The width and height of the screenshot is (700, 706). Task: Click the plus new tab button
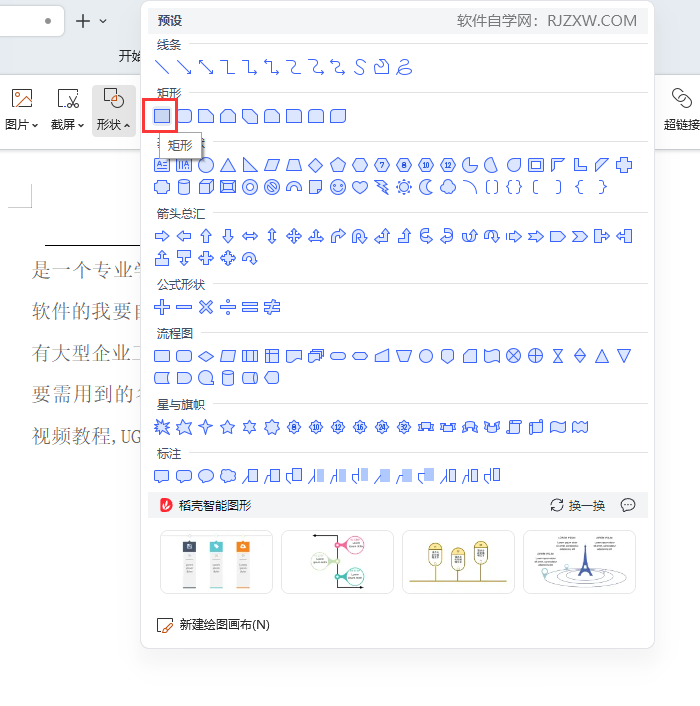click(x=83, y=21)
